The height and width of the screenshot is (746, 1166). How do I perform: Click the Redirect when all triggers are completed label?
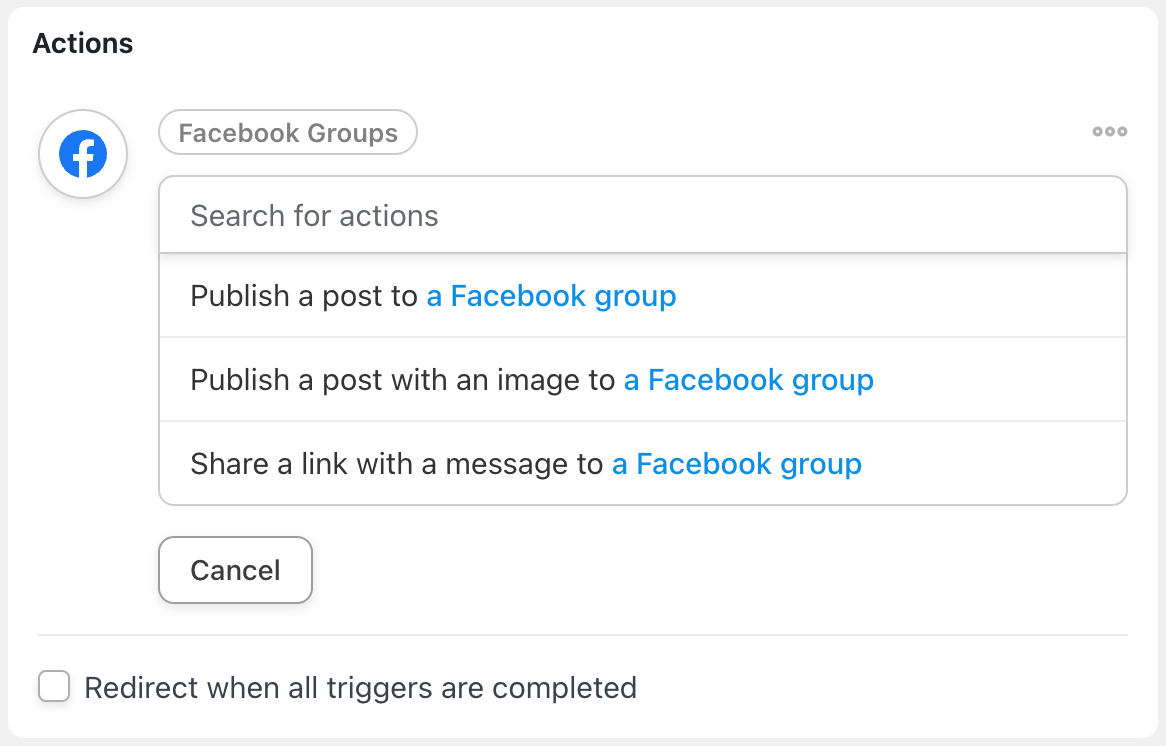(x=361, y=688)
